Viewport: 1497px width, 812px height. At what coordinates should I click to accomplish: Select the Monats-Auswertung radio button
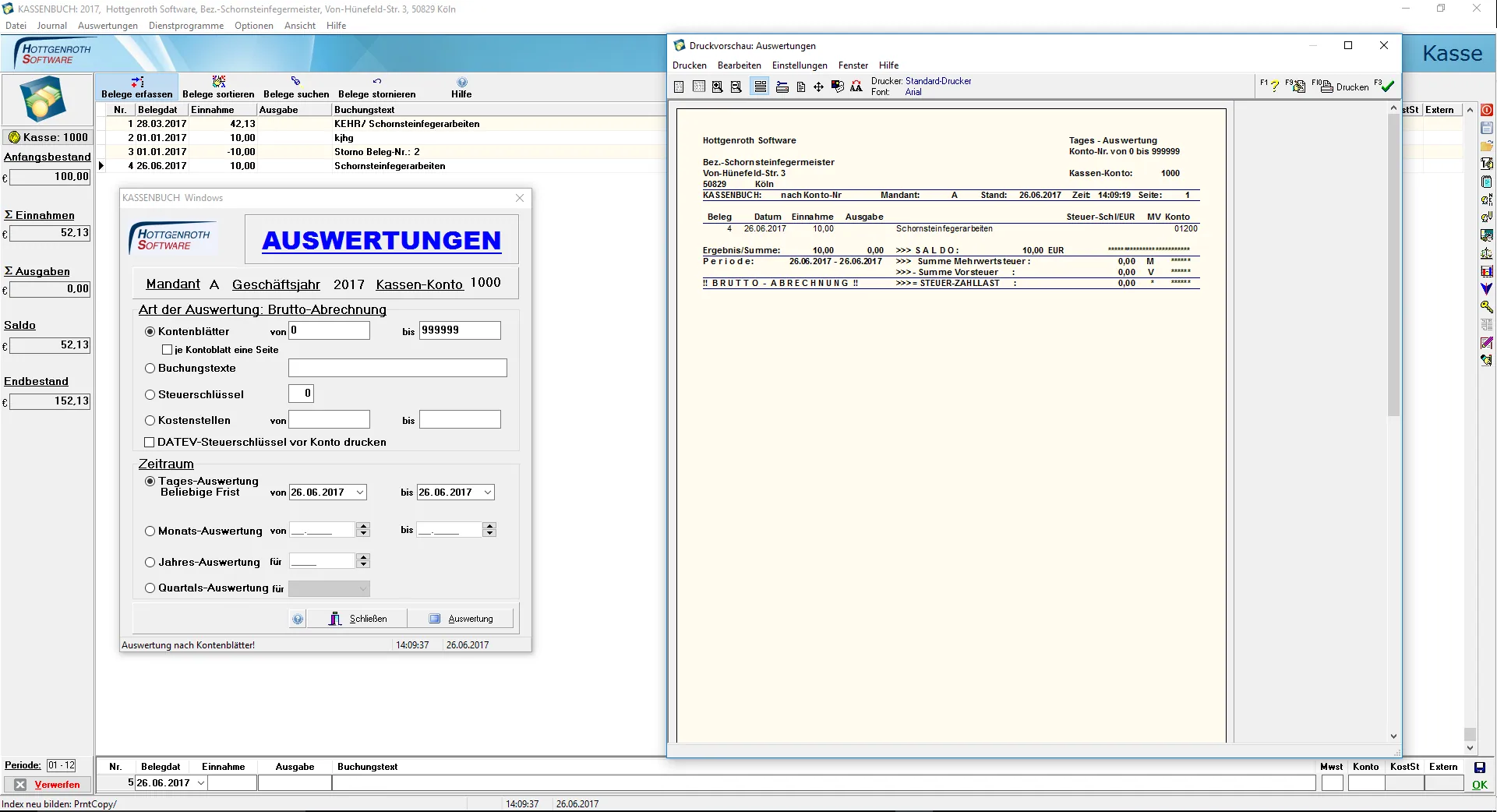150,531
